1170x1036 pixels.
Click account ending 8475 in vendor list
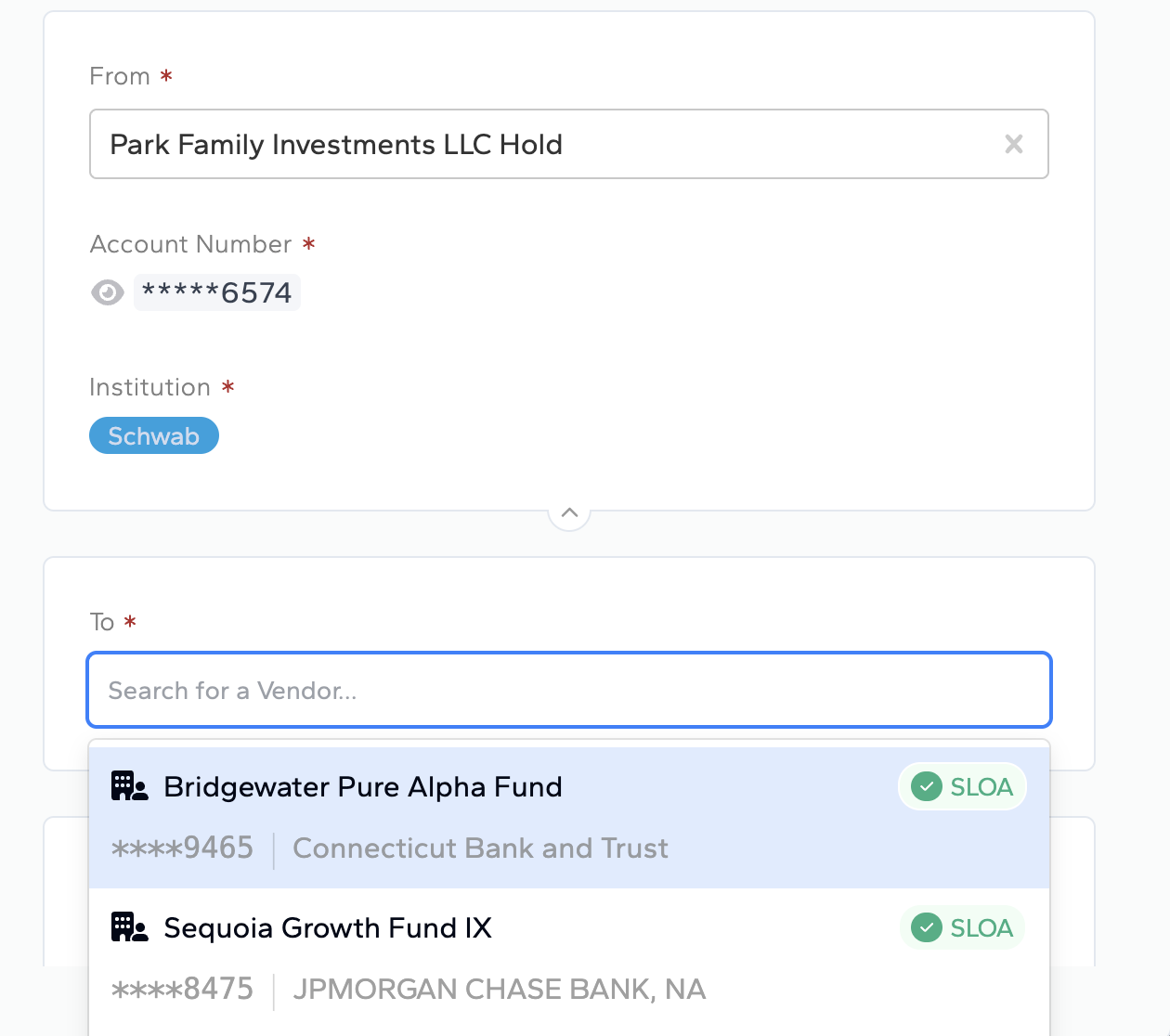click(182, 989)
